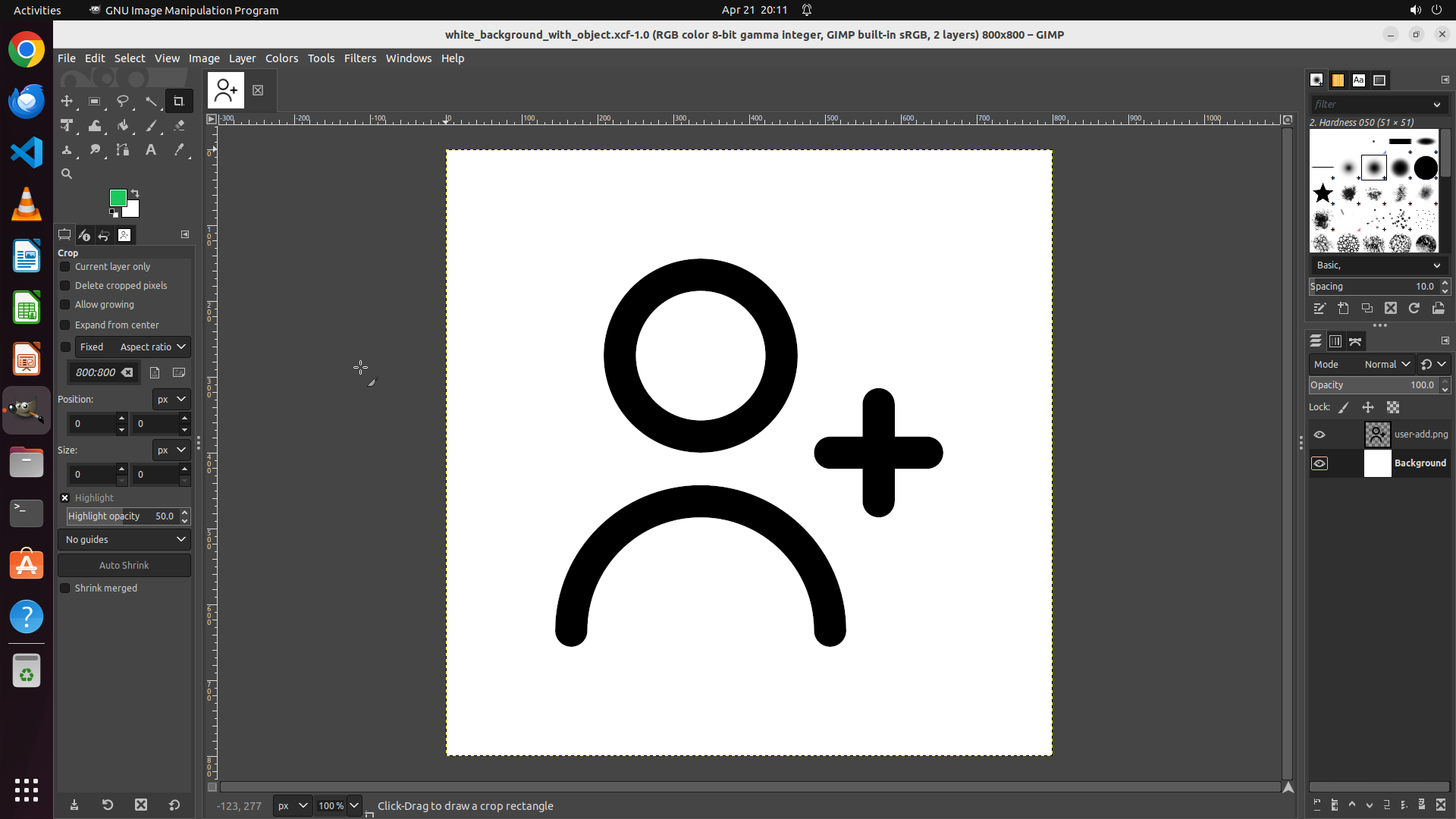This screenshot has width=1456, height=819.
Task: Hide the user-add.png layer
Action: pos(1319,435)
